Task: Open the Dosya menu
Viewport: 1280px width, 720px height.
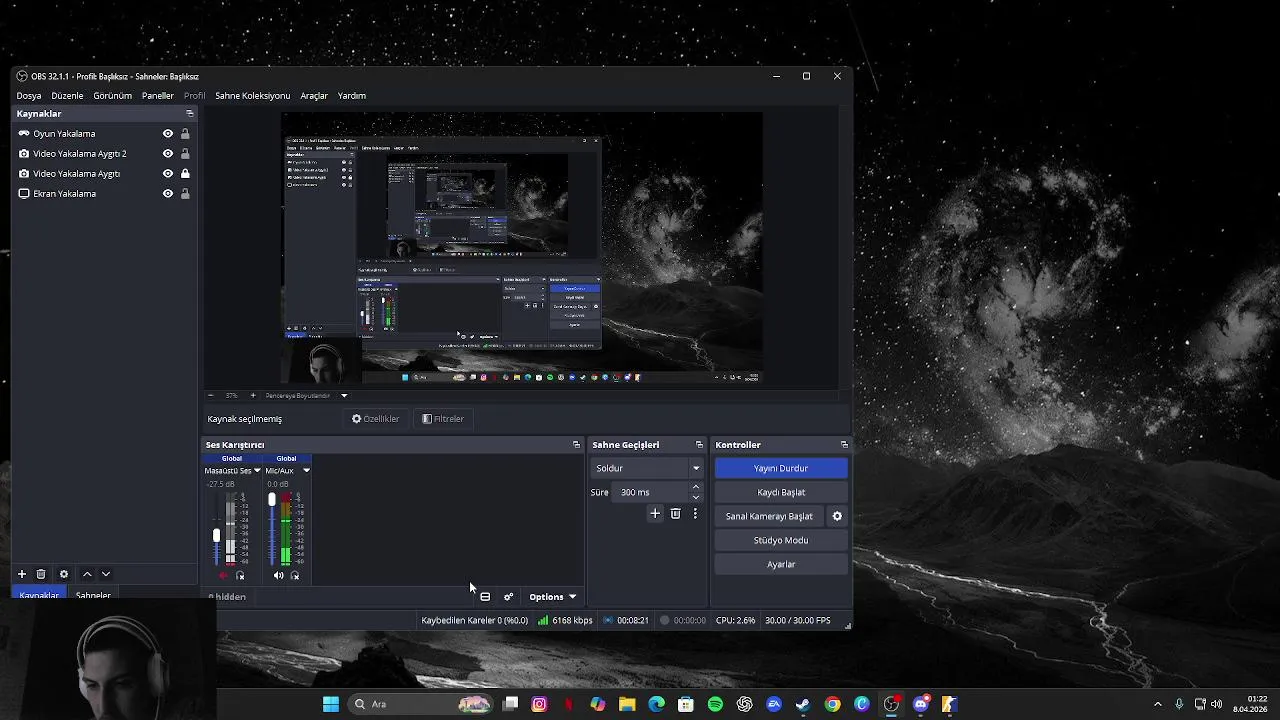Action: 29,96
